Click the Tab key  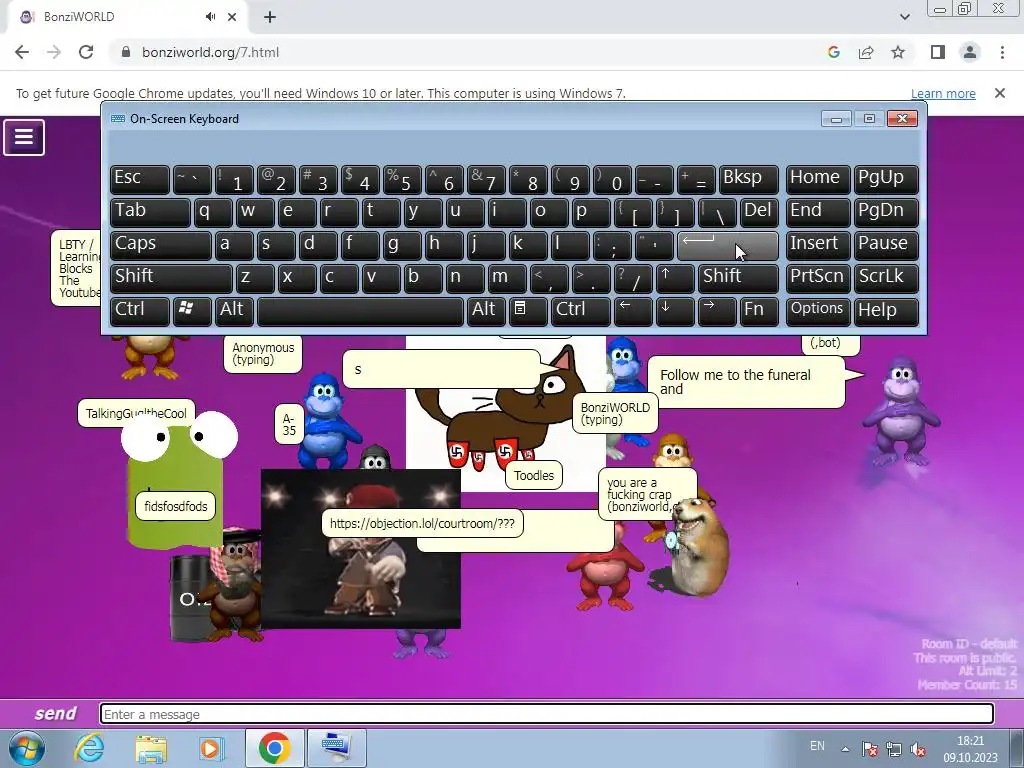(x=150, y=212)
